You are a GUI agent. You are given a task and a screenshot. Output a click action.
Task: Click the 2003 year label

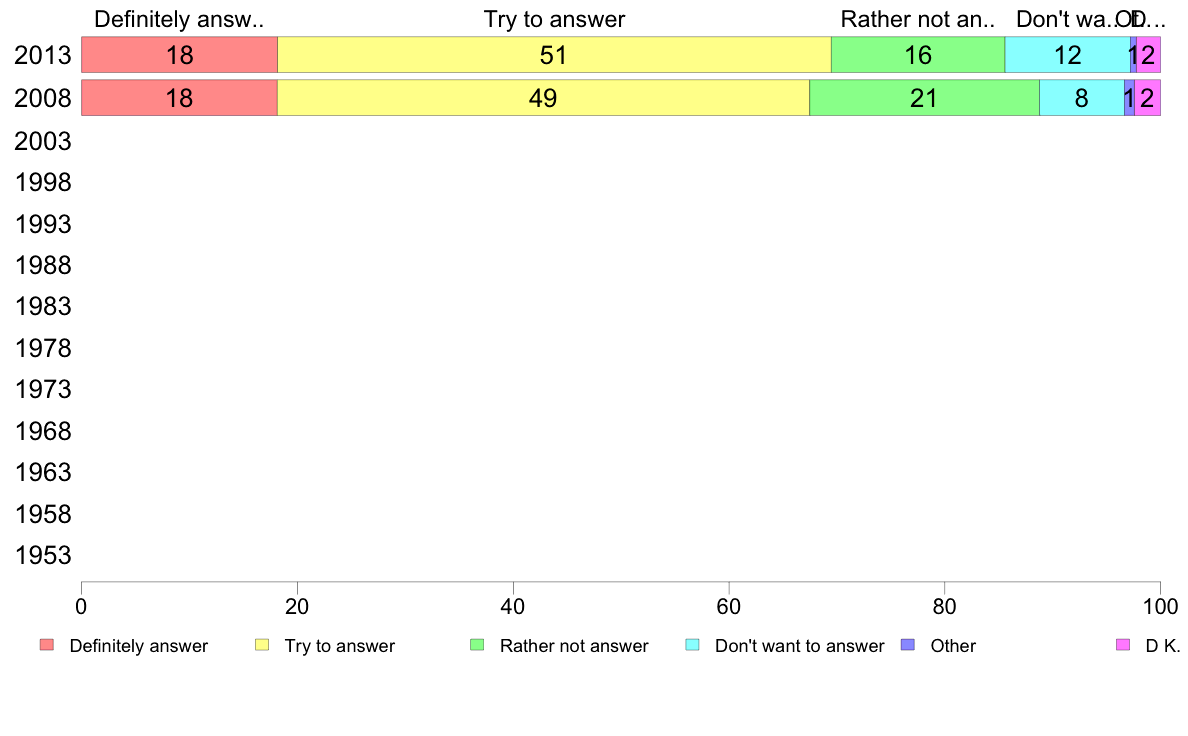click(43, 141)
